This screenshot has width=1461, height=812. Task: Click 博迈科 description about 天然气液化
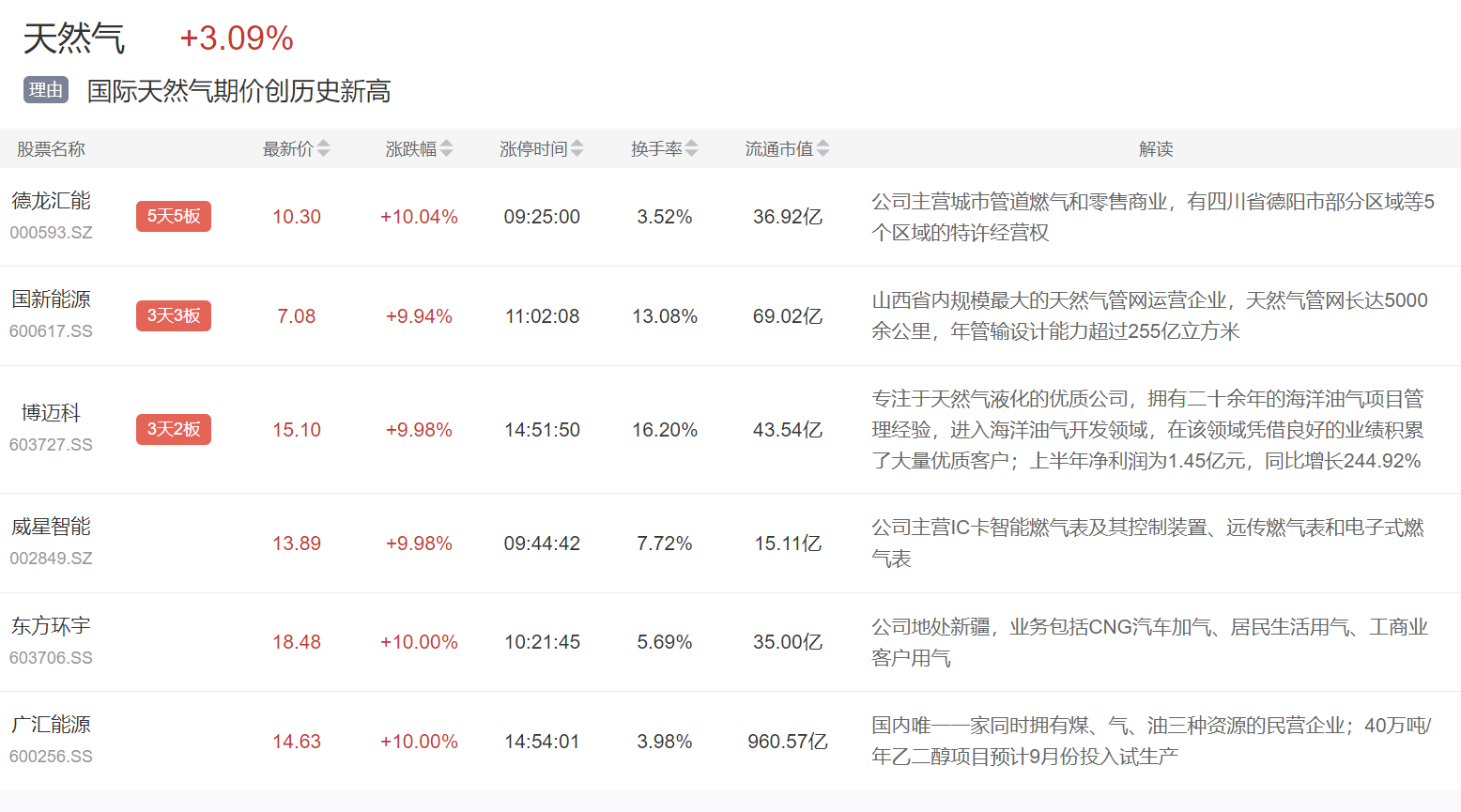click(x=1147, y=429)
